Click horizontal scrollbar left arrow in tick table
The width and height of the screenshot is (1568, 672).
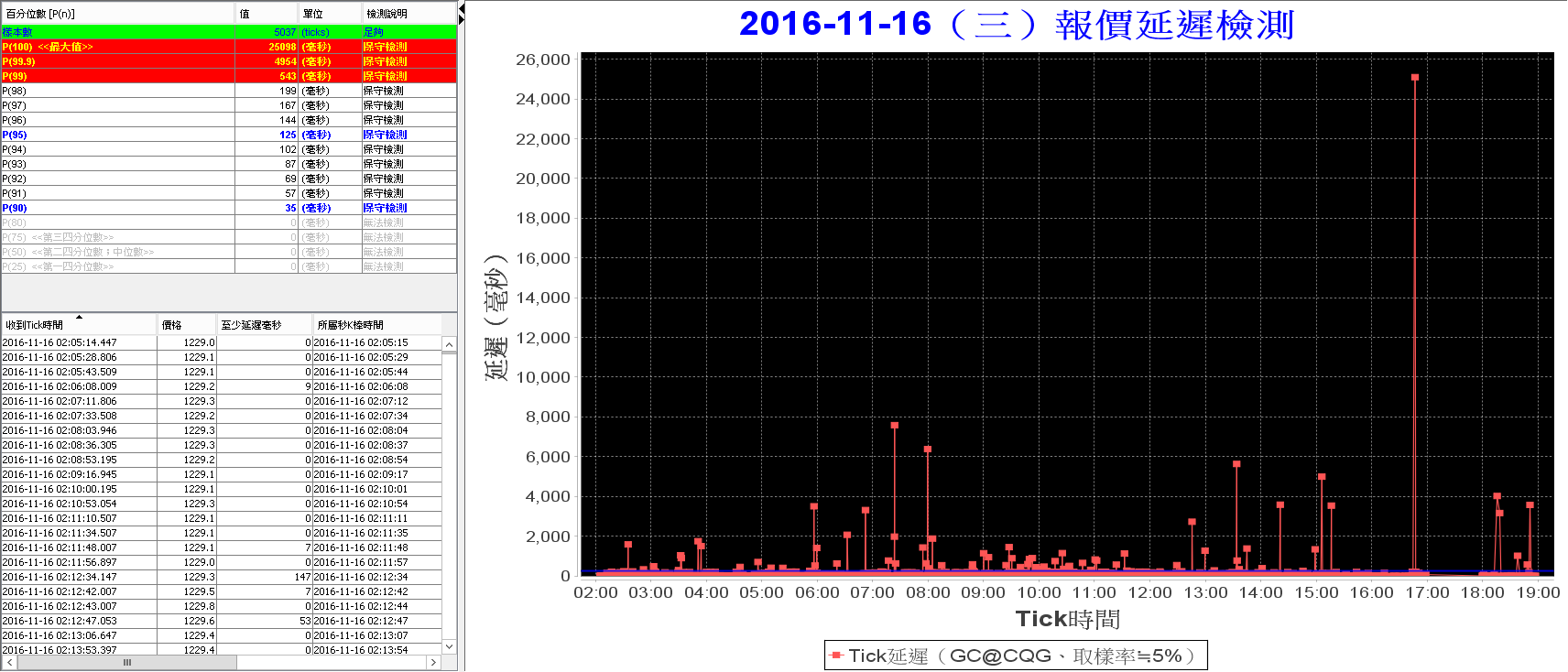click(x=9, y=662)
